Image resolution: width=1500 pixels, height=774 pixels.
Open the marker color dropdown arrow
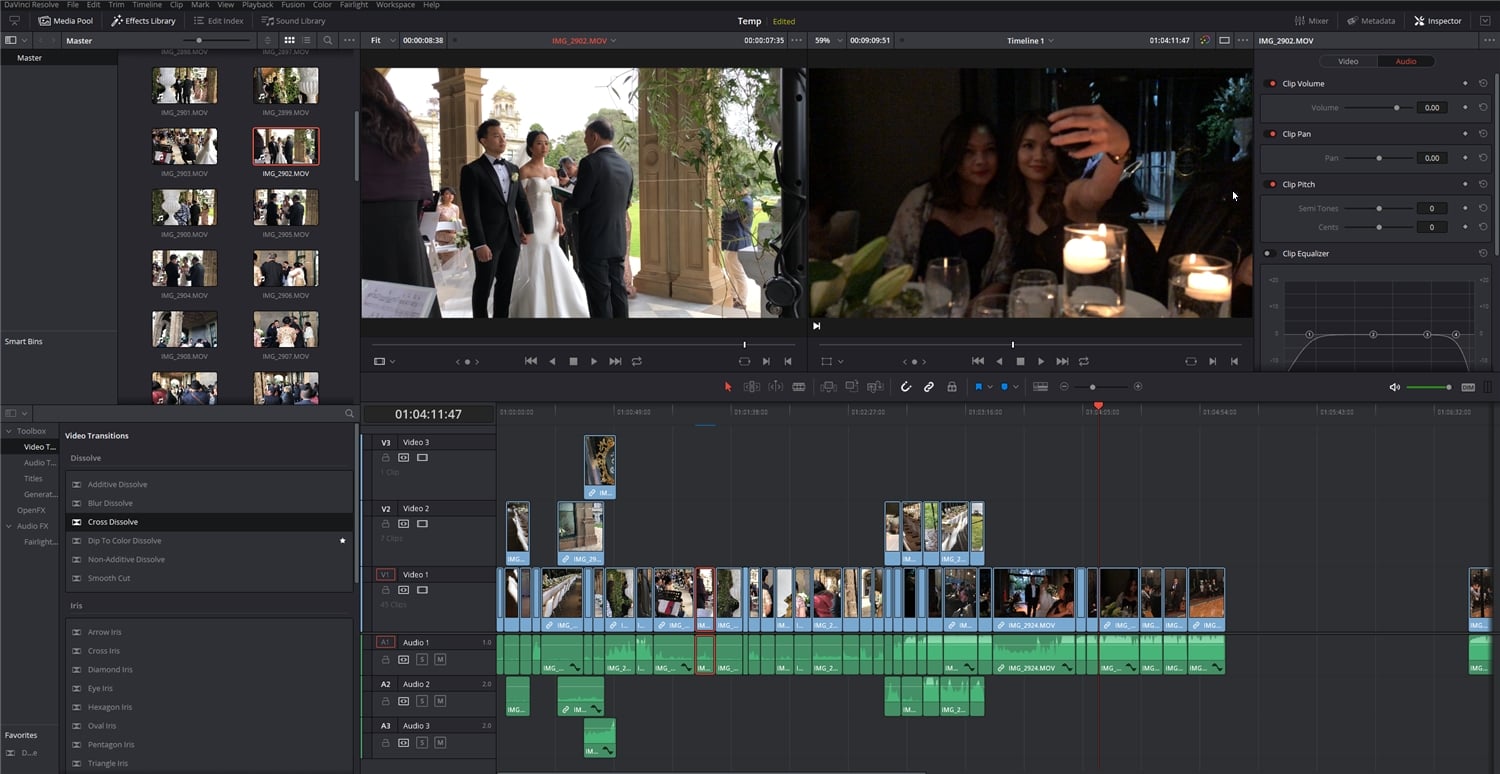[1016, 387]
